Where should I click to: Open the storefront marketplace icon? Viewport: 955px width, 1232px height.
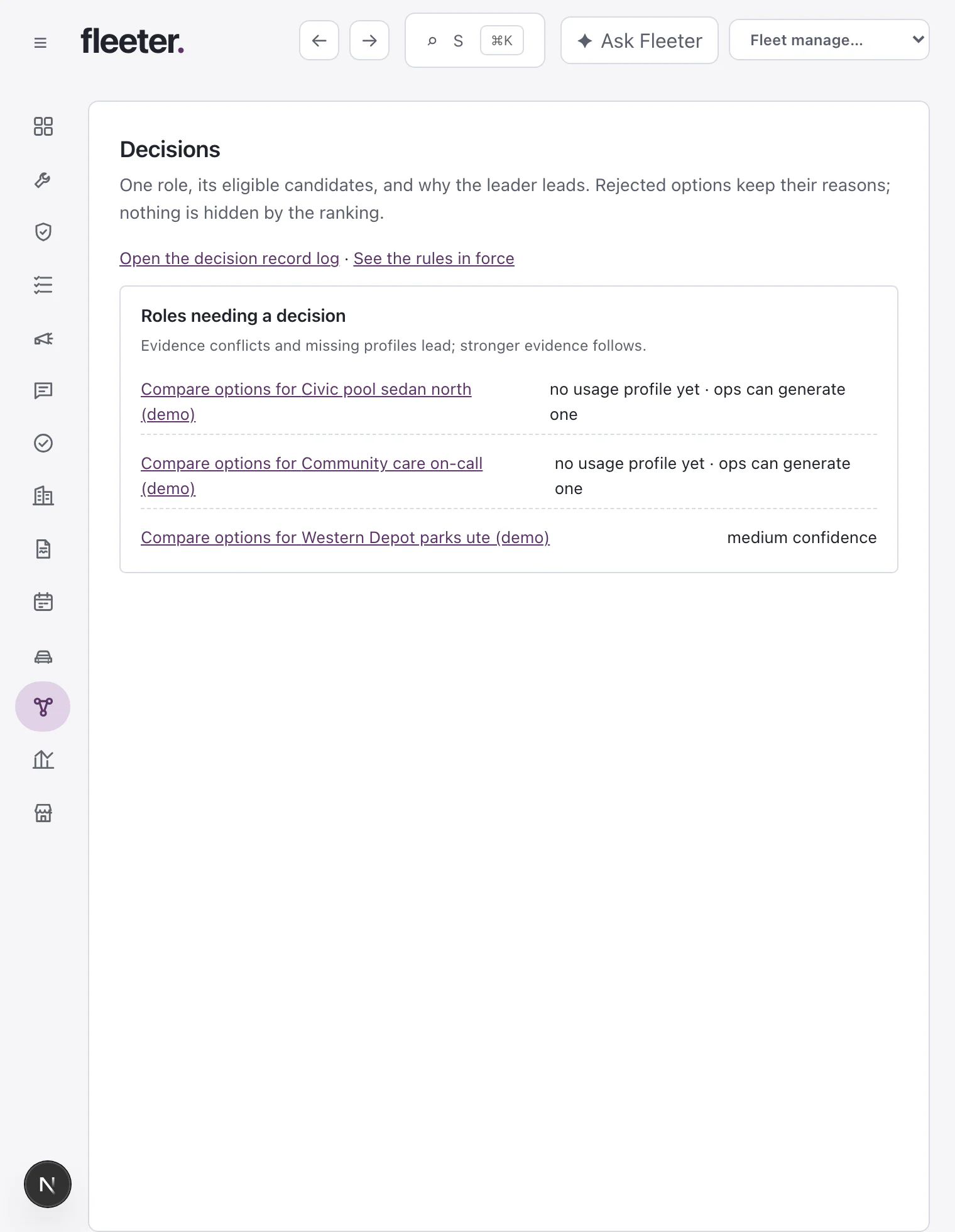tap(43, 813)
